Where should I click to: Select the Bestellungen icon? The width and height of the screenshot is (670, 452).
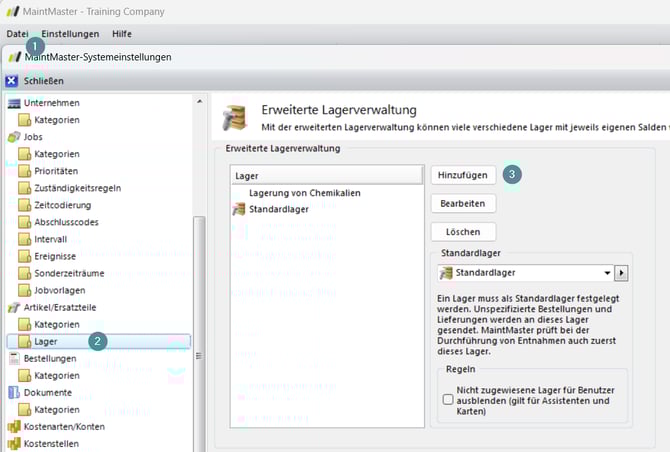coord(14,358)
